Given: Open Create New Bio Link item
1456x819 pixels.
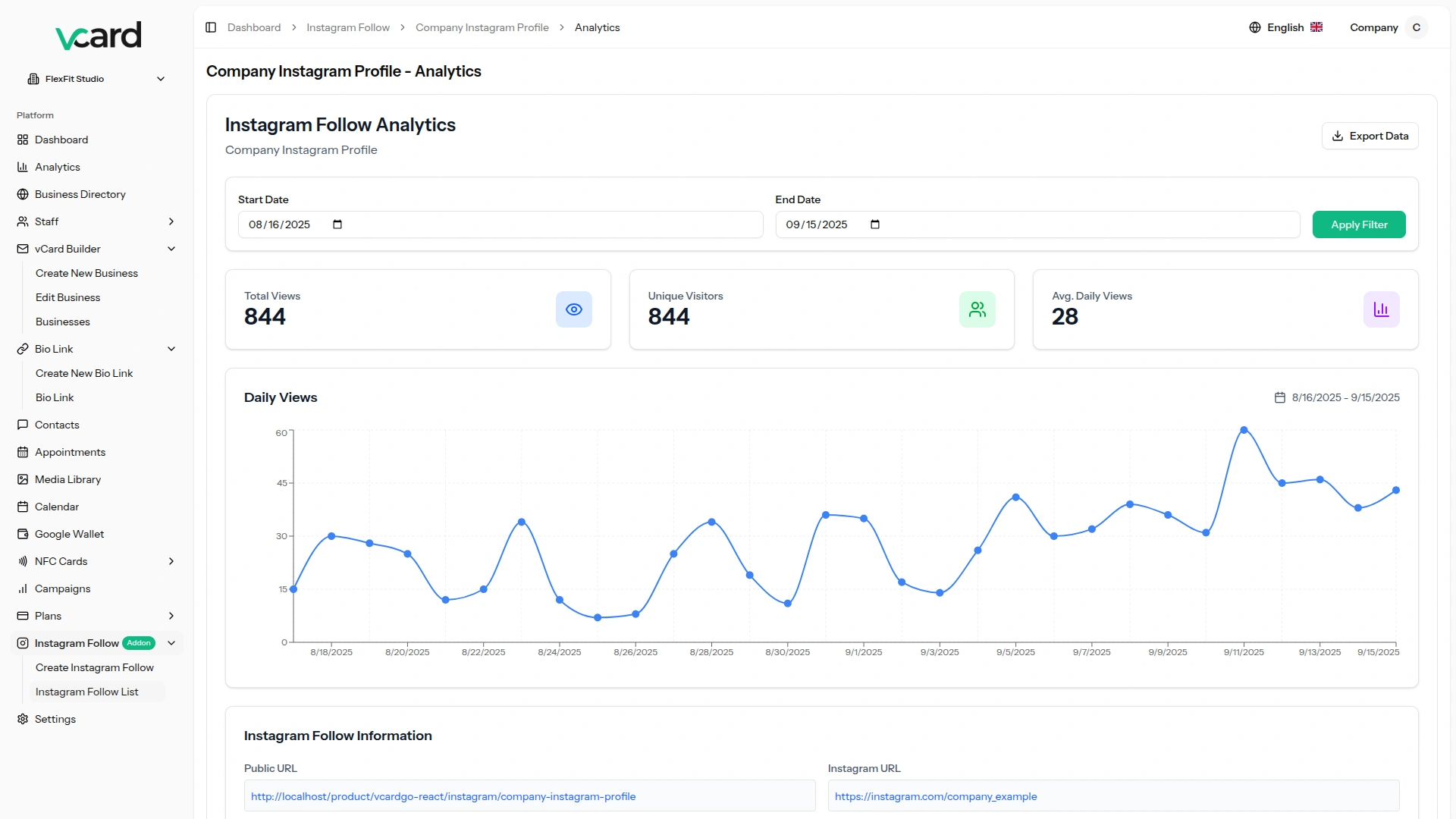Looking at the screenshot, I should tap(84, 373).
